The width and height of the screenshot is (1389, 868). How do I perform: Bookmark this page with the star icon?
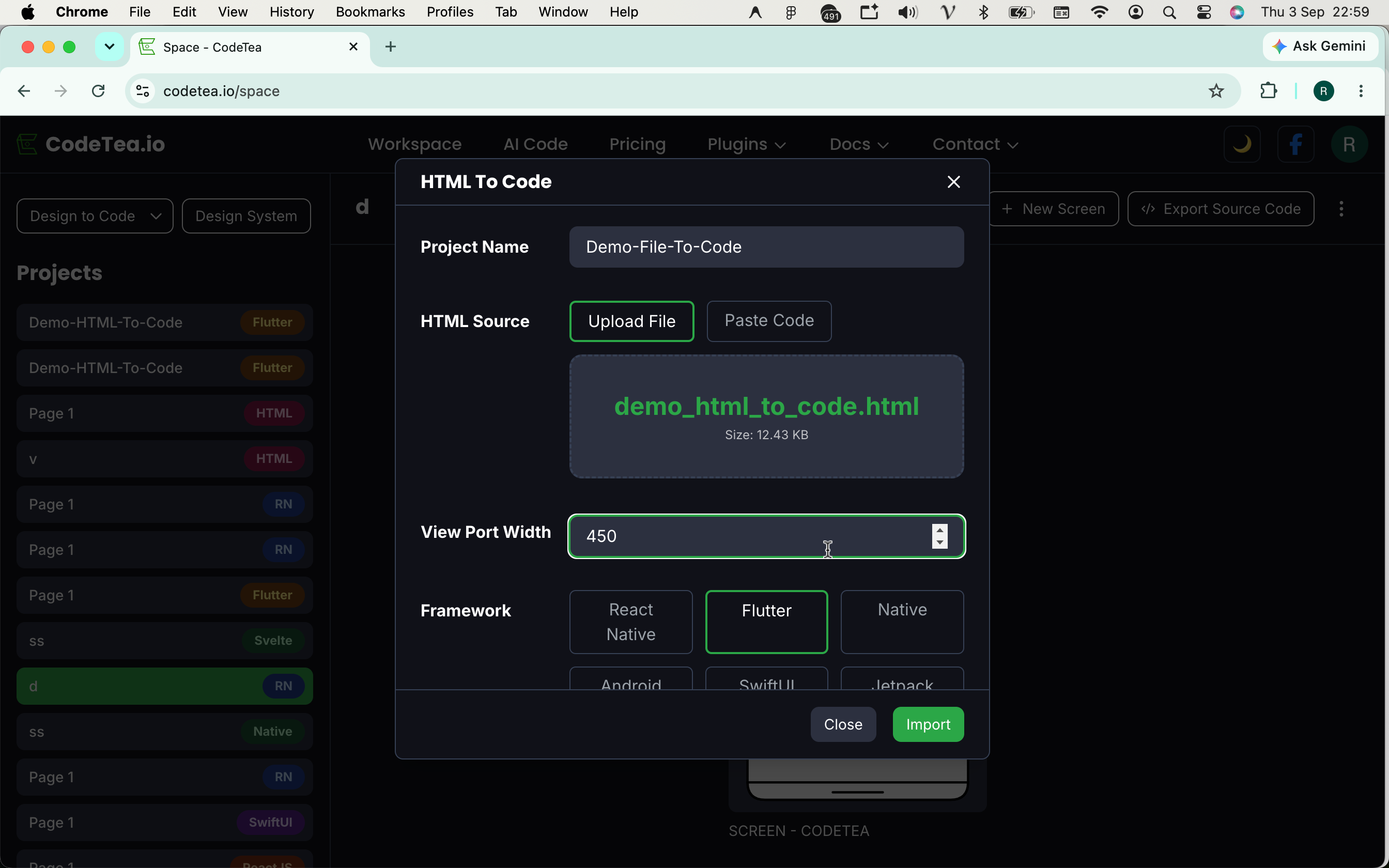coord(1216,91)
